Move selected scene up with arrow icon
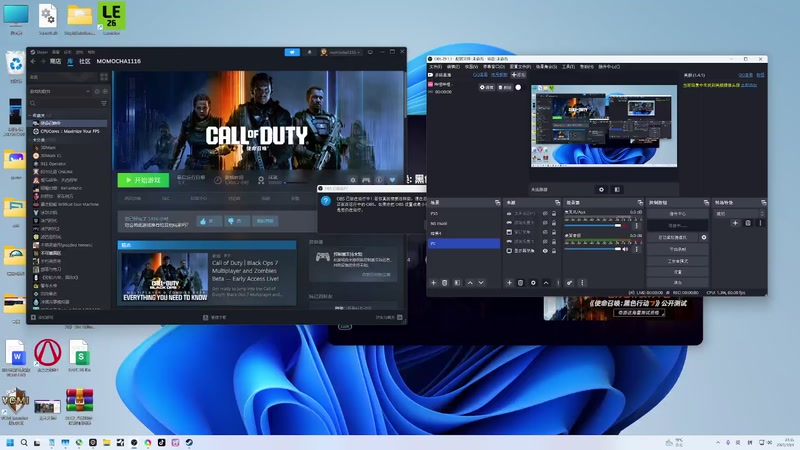 coord(470,283)
